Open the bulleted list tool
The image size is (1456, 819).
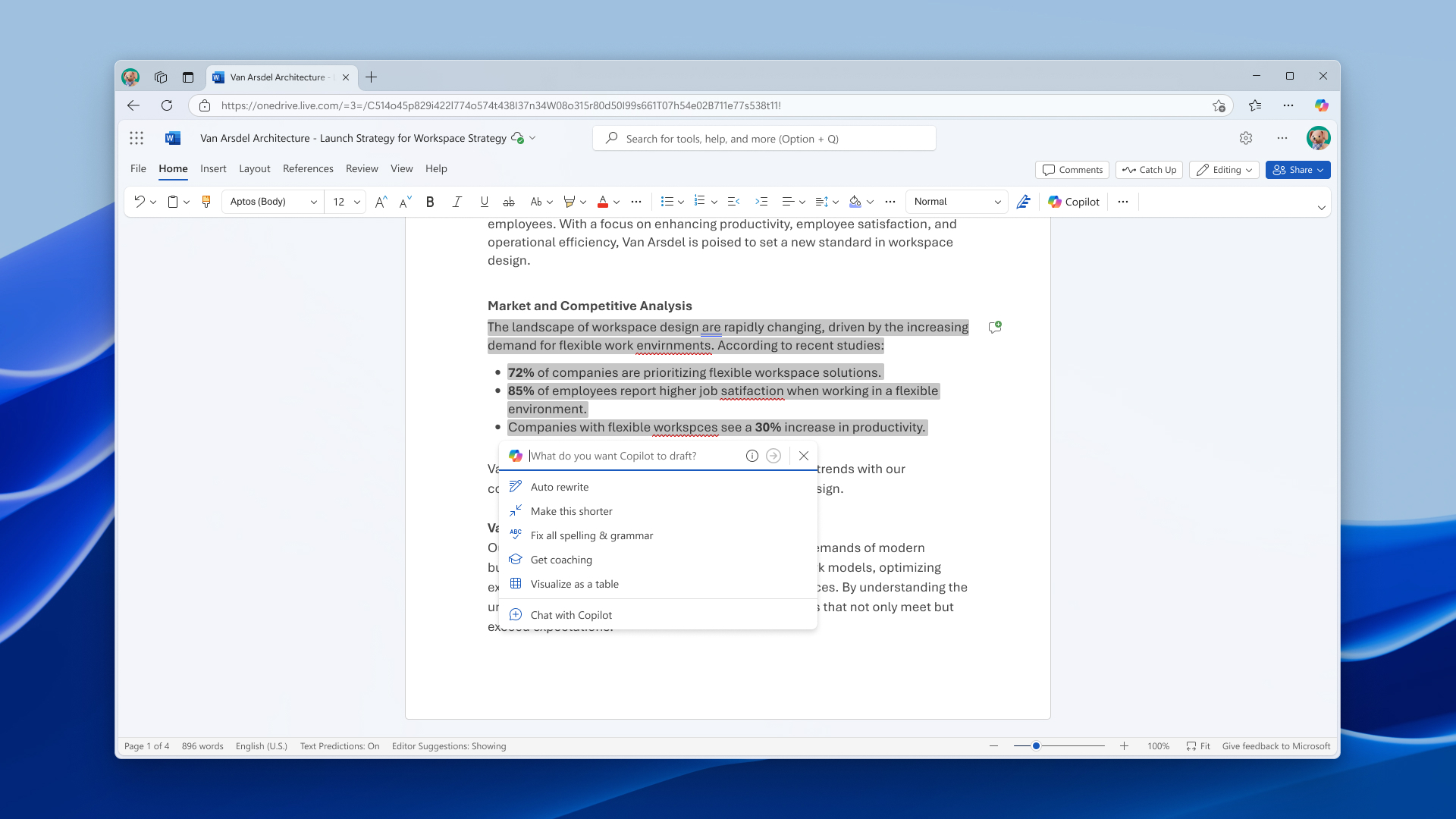(668, 202)
